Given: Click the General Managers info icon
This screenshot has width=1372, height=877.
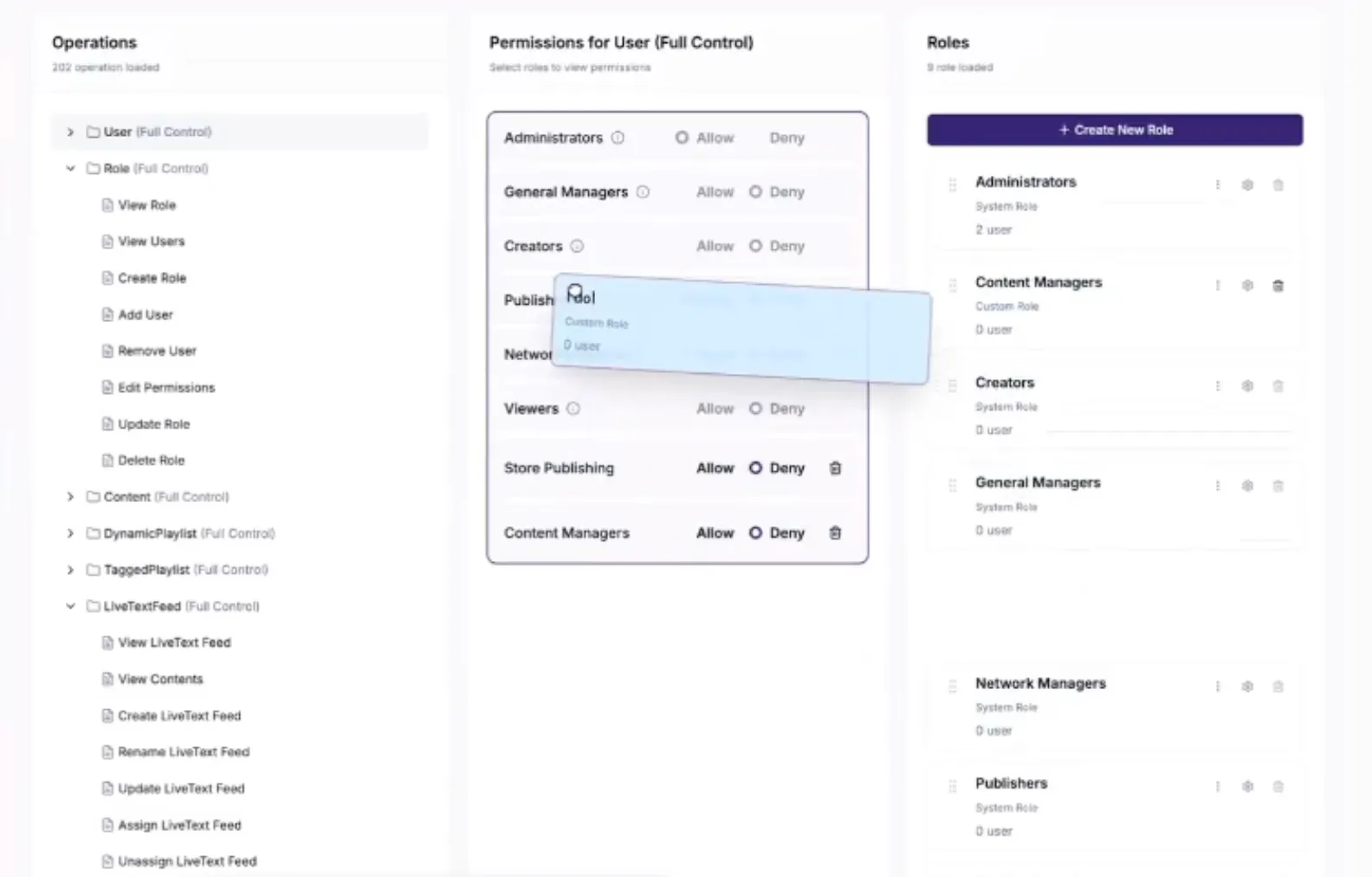Looking at the screenshot, I should click(643, 192).
